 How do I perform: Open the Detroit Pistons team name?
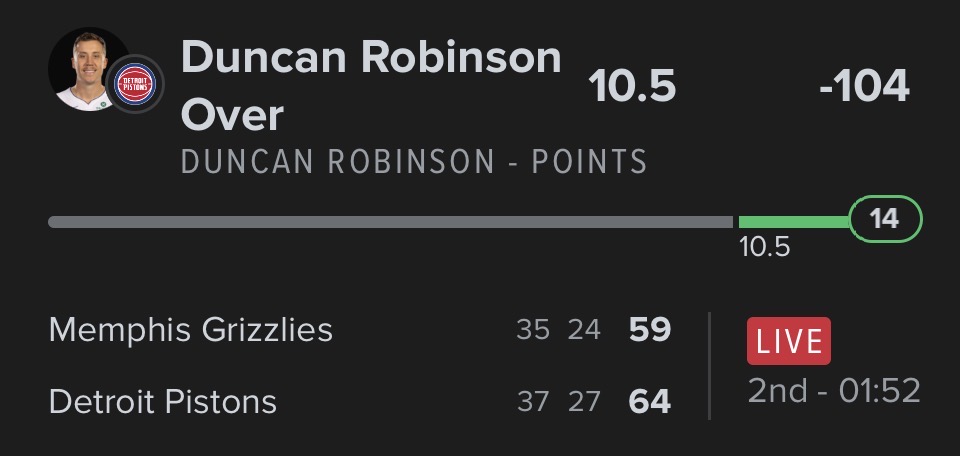tap(163, 402)
